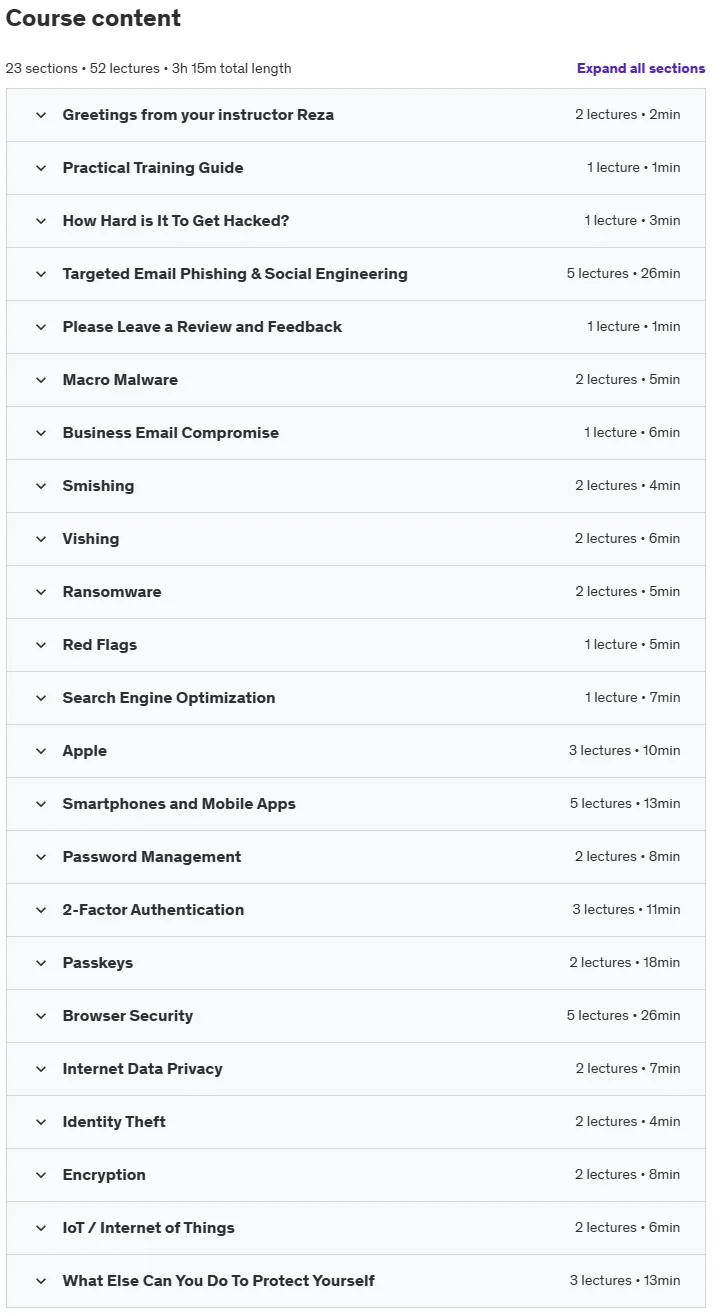713x1314 pixels.
Task: Open the Browser Security section
Action: pos(355,1016)
